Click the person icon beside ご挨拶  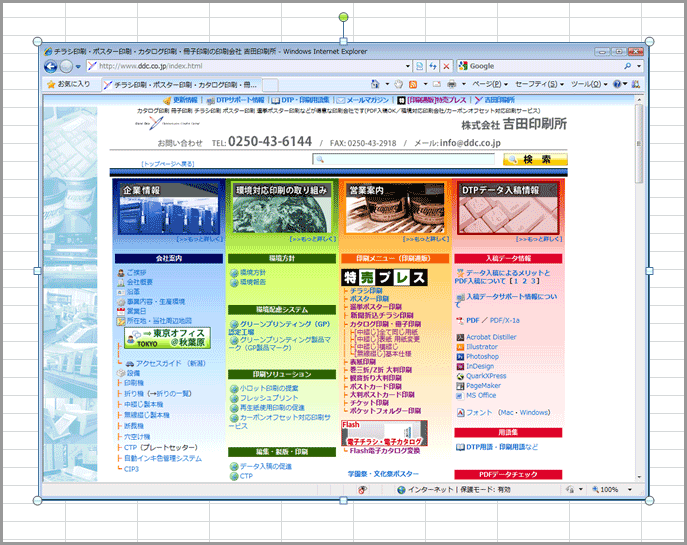pyautogui.click(x=121, y=273)
